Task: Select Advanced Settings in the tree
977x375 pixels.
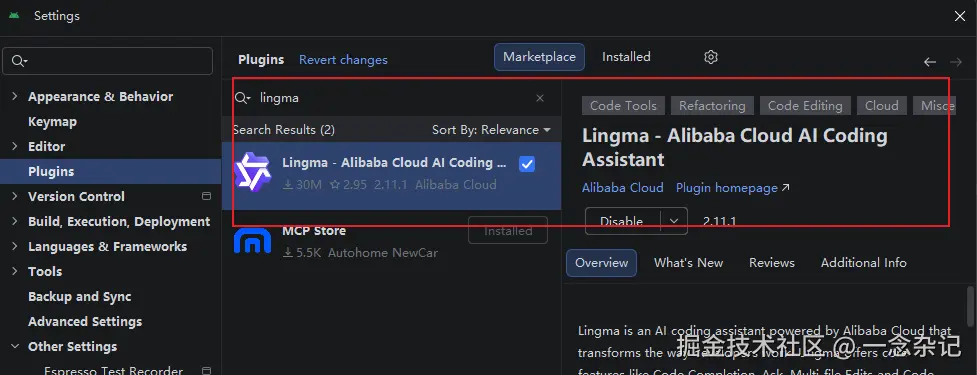Action: click(x=85, y=321)
